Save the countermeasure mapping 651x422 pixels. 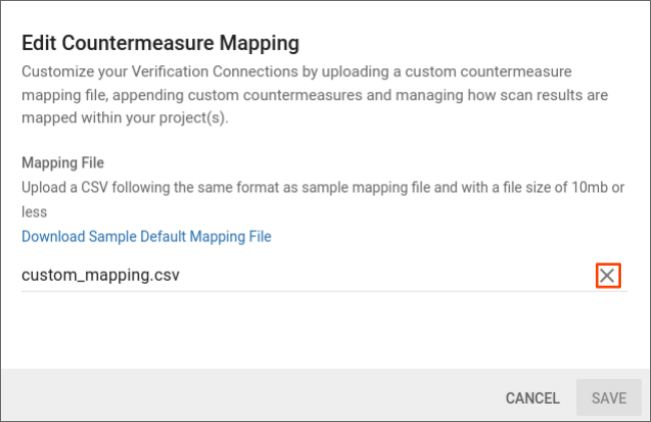point(608,398)
